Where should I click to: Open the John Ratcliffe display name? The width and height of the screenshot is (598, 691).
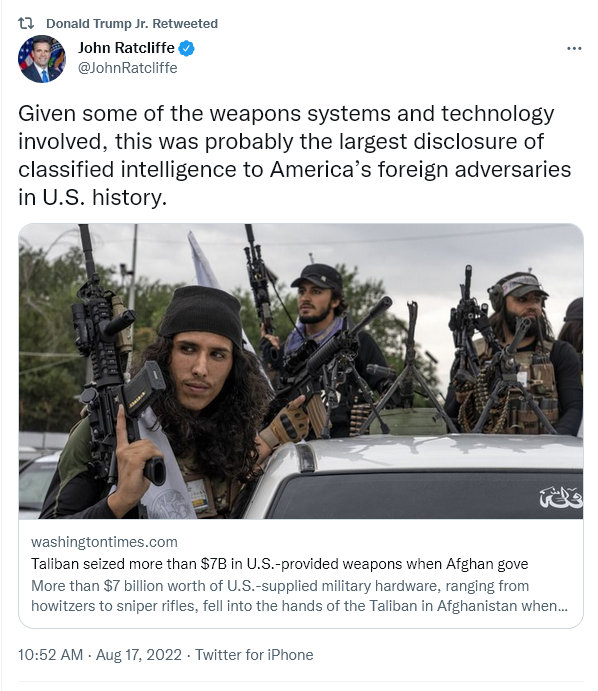(x=126, y=48)
